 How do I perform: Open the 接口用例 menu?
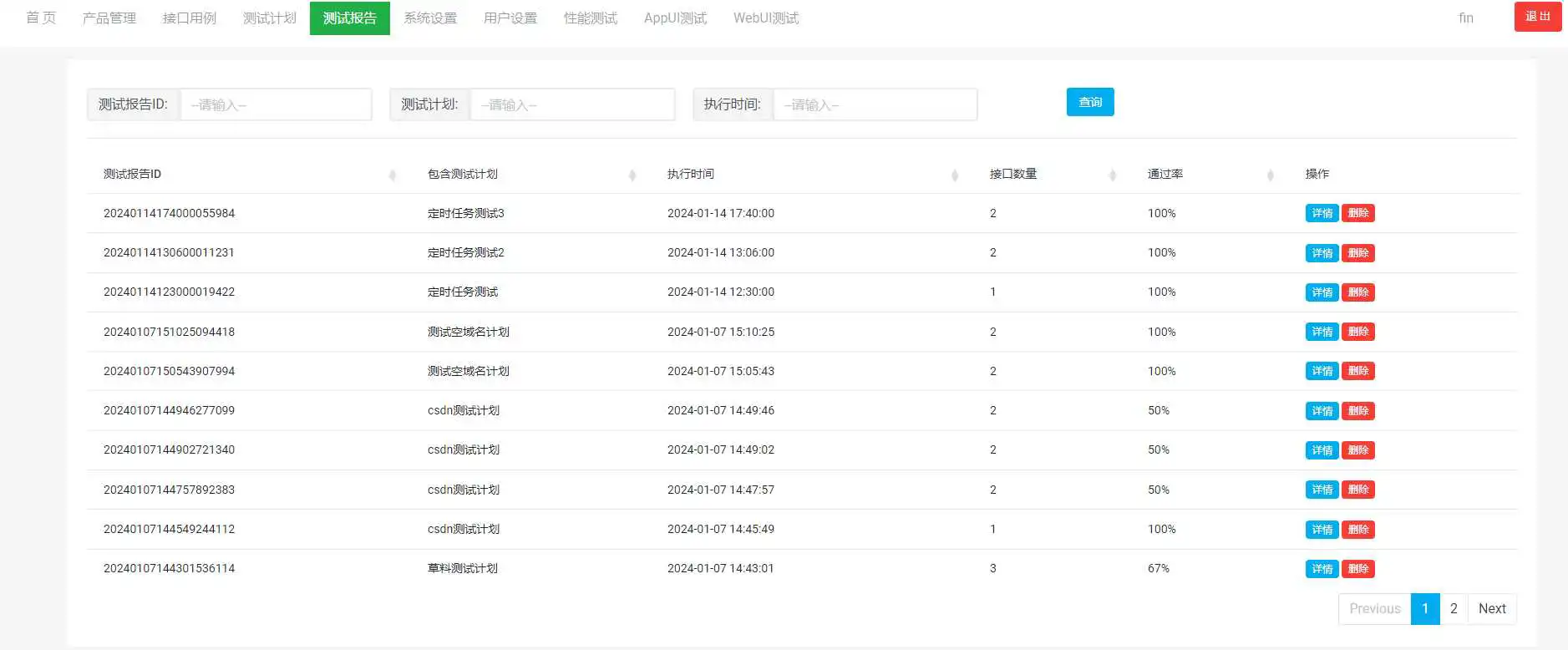click(190, 18)
